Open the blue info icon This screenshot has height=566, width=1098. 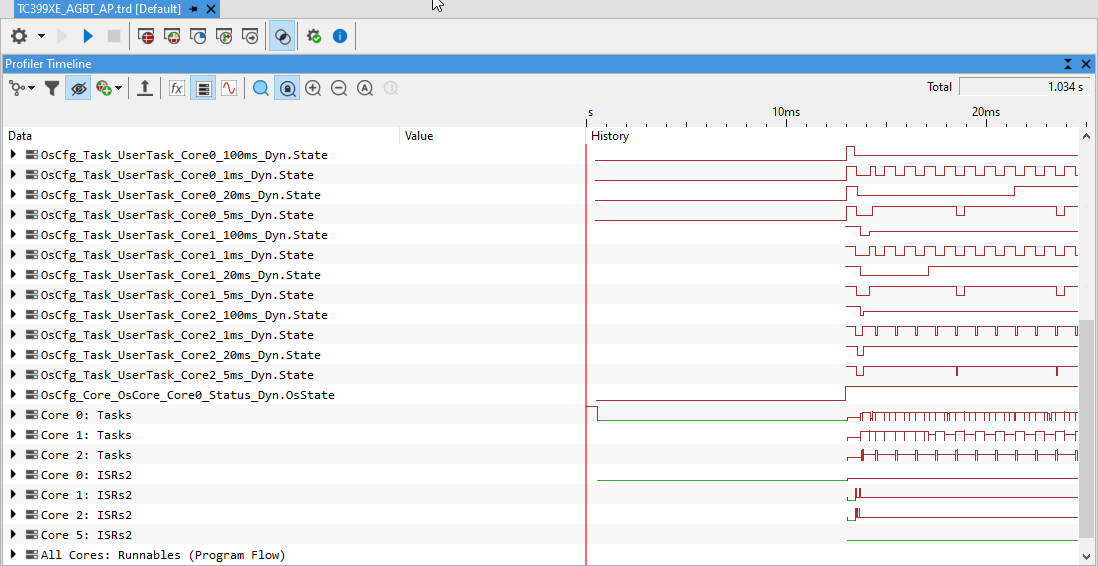(x=340, y=36)
